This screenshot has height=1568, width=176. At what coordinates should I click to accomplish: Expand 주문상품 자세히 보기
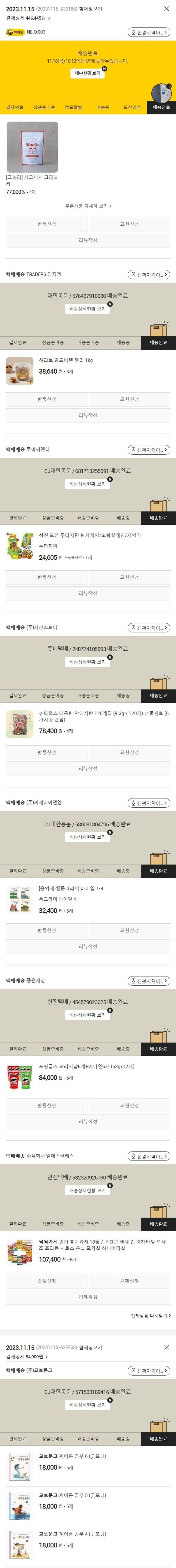pos(88,206)
